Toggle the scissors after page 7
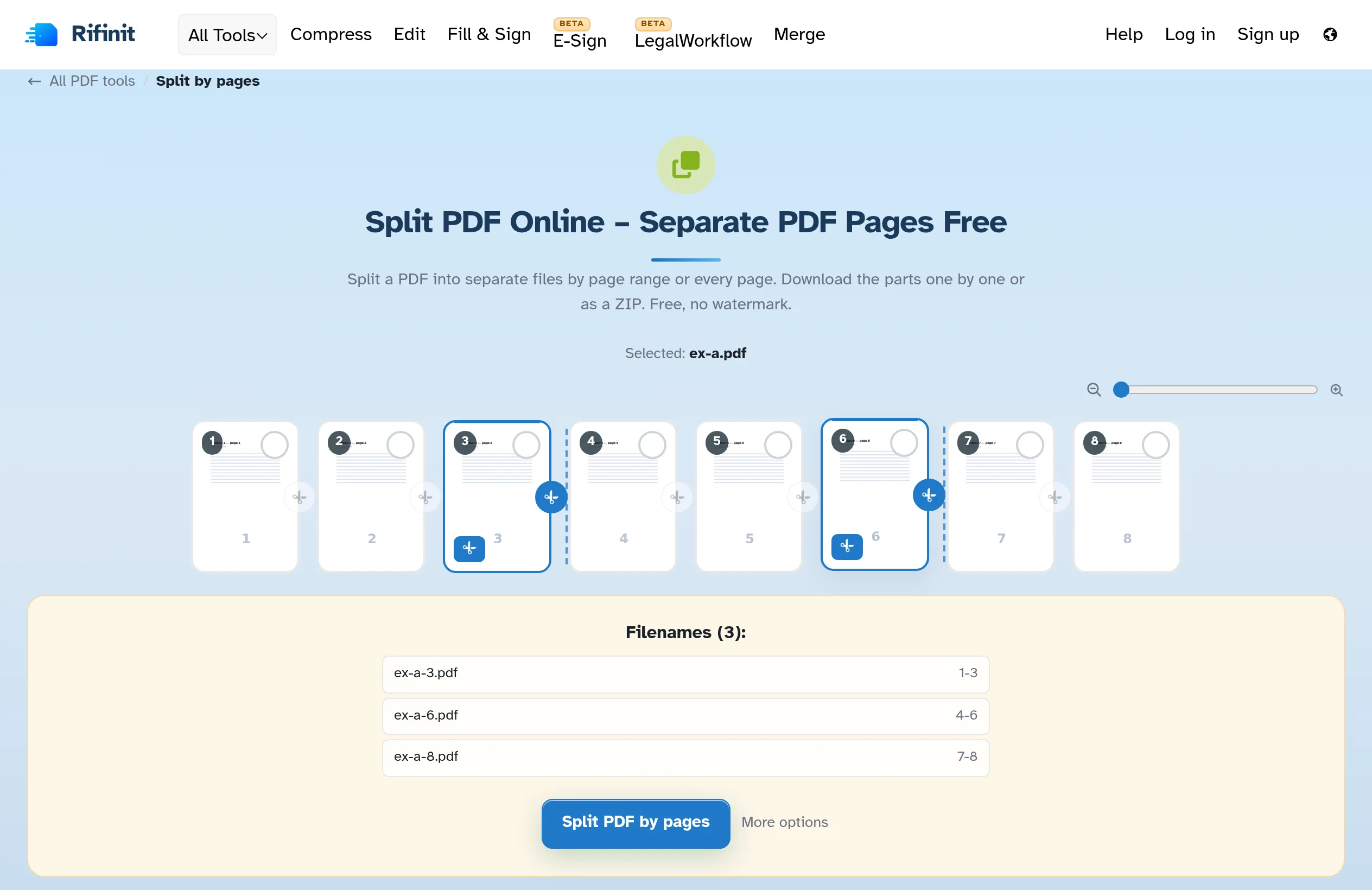 pyautogui.click(x=1055, y=497)
